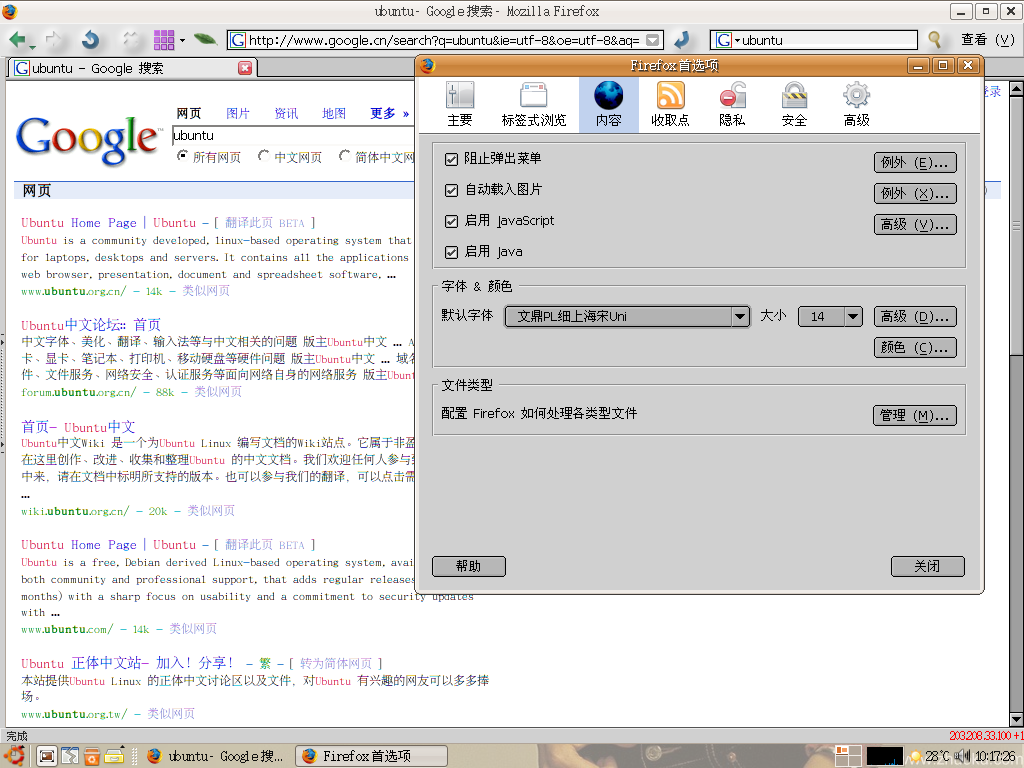
Task: Click the 颜色 (C)... colors button
Action: point(915,347)
